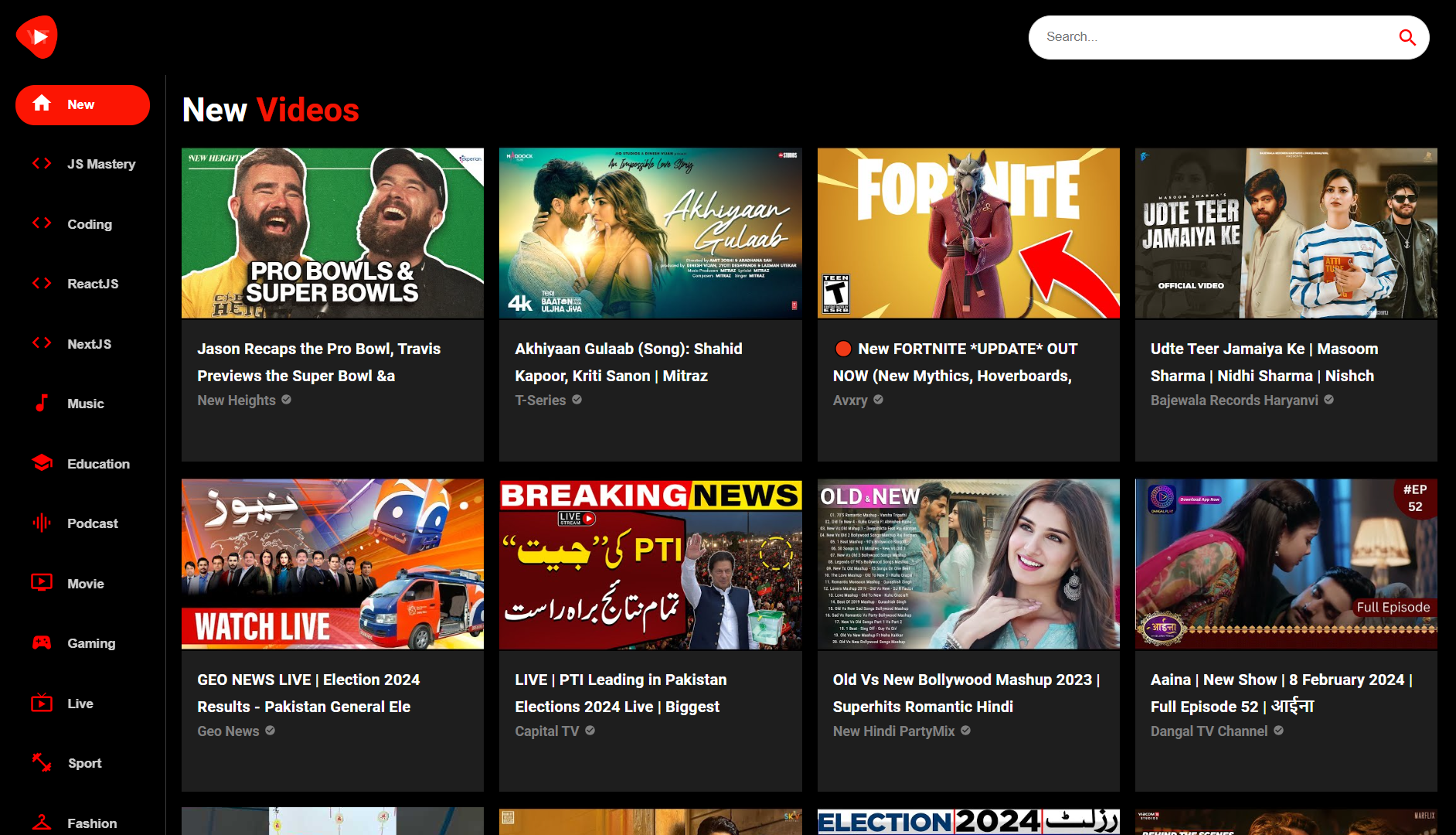The width and height of the screenshot is (1456, 835).
Task: Click the Sport icon in sidebar
Action: pyautogui.click(x=42, y=762)
